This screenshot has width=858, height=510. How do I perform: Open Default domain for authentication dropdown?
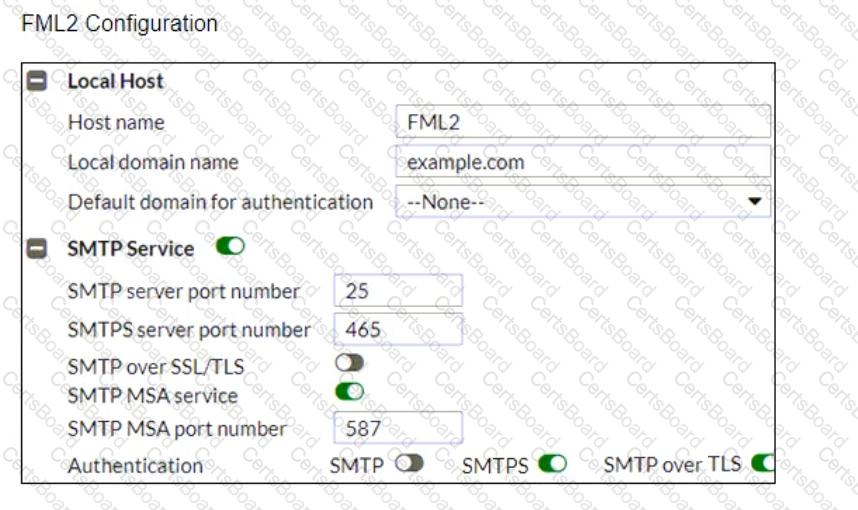[x=583, y=201]
